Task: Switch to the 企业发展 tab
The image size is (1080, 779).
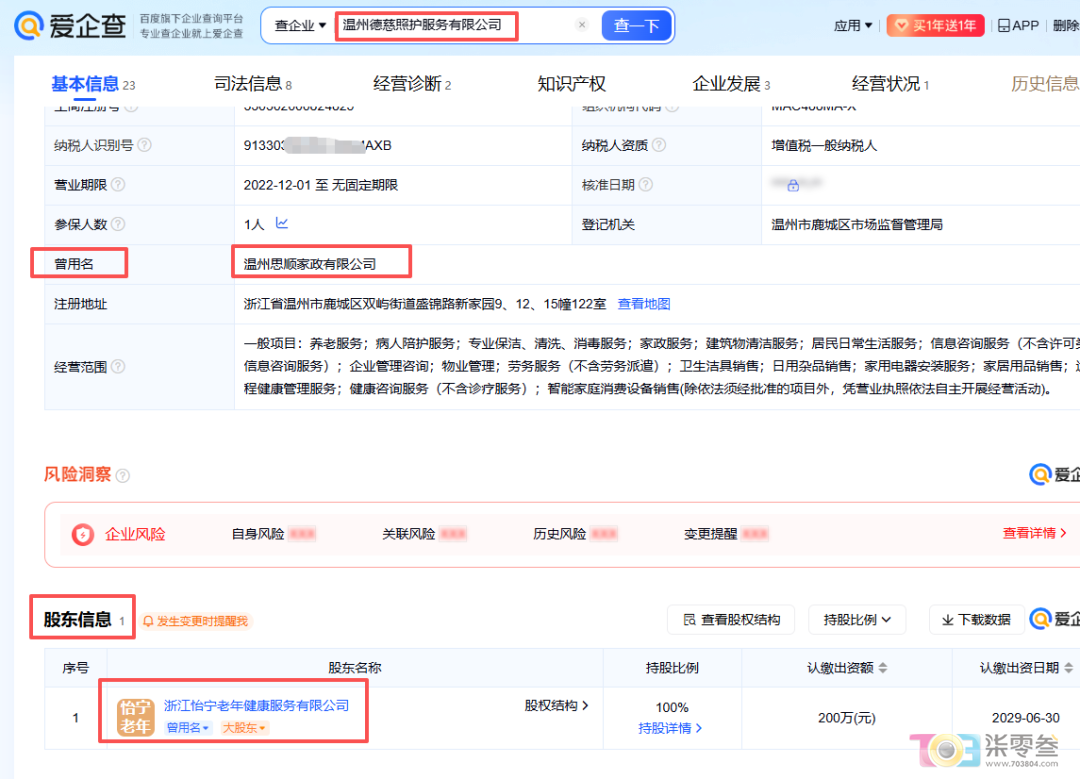Action: click(x=731, y=84)
